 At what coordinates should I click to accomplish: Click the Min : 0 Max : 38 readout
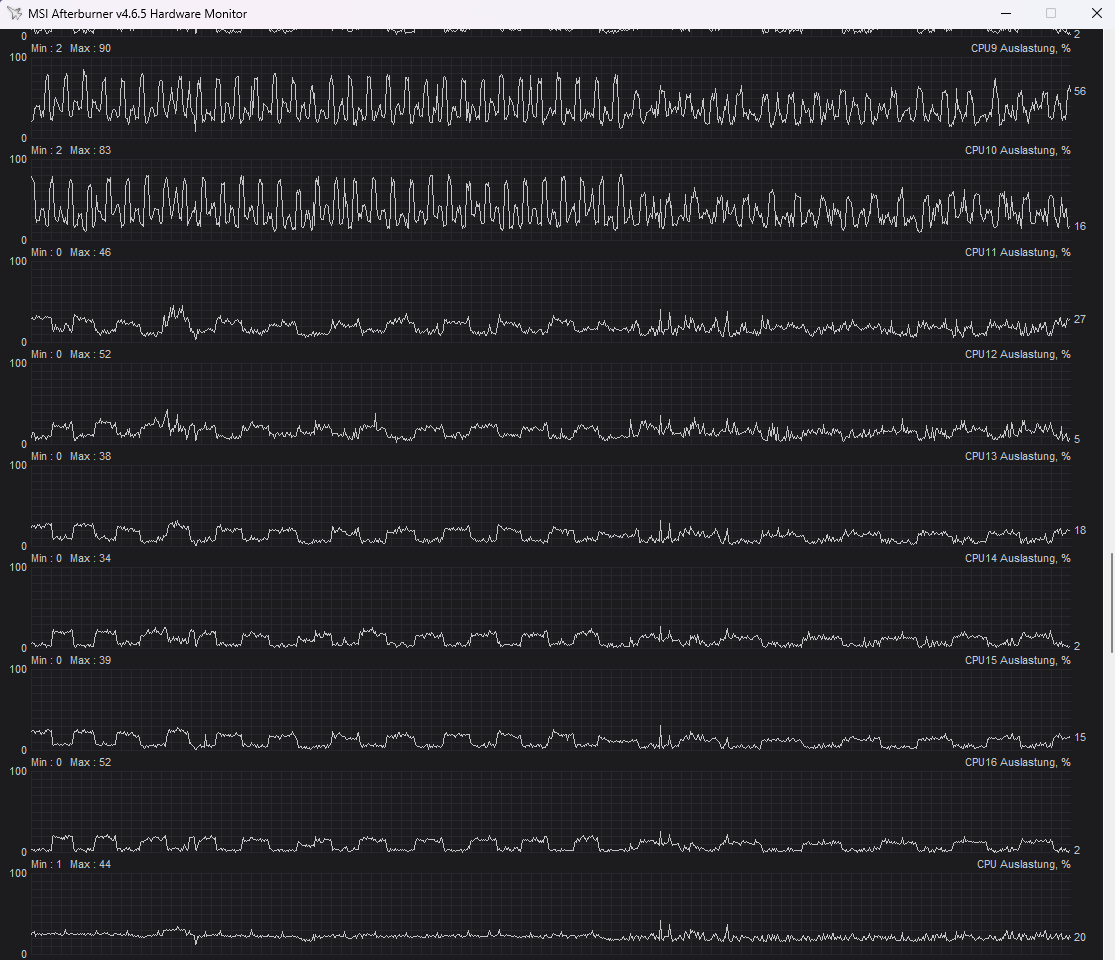click(x=71, y=456)
